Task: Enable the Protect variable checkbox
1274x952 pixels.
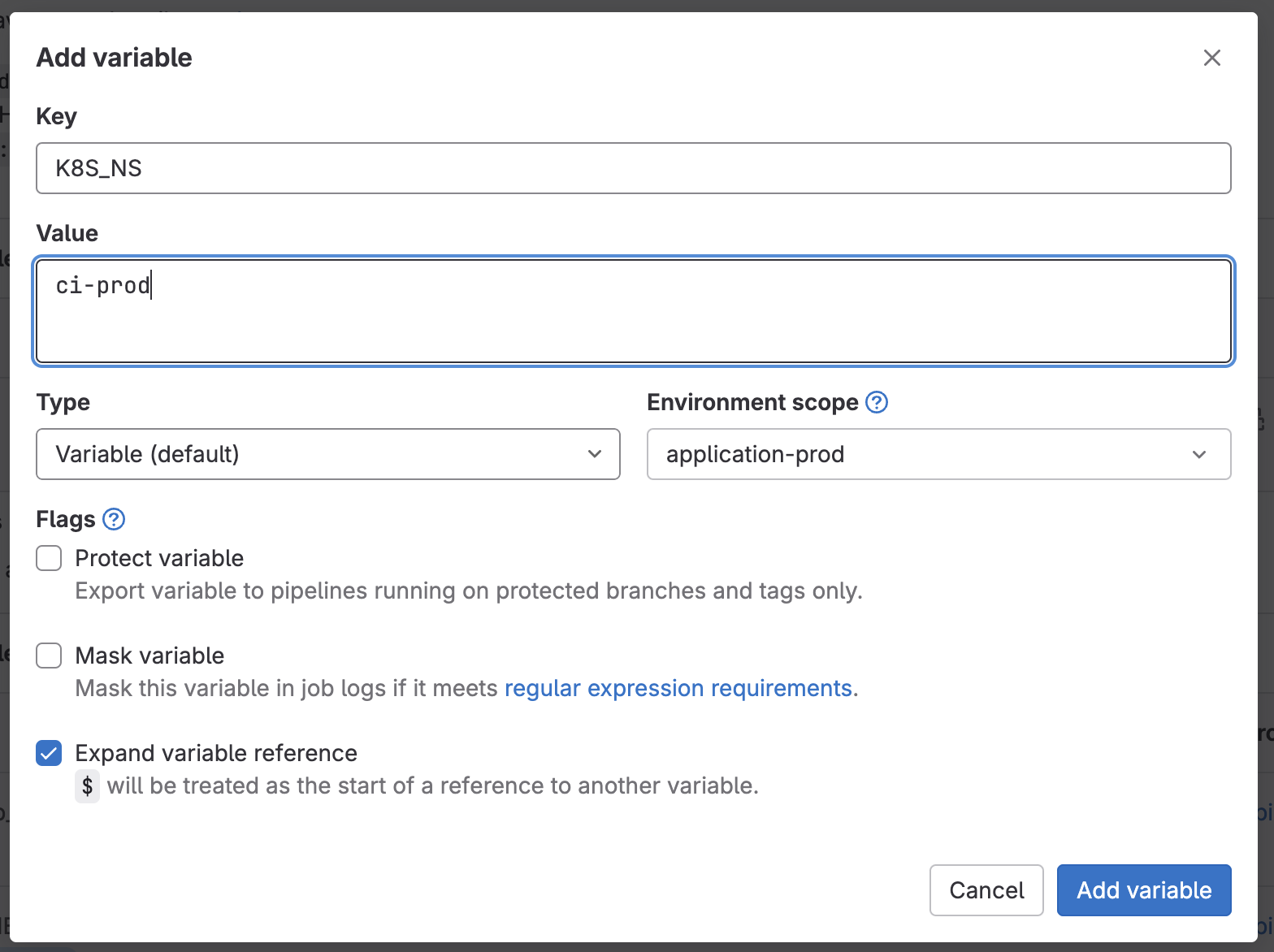Action: click(x=49, y=558)
